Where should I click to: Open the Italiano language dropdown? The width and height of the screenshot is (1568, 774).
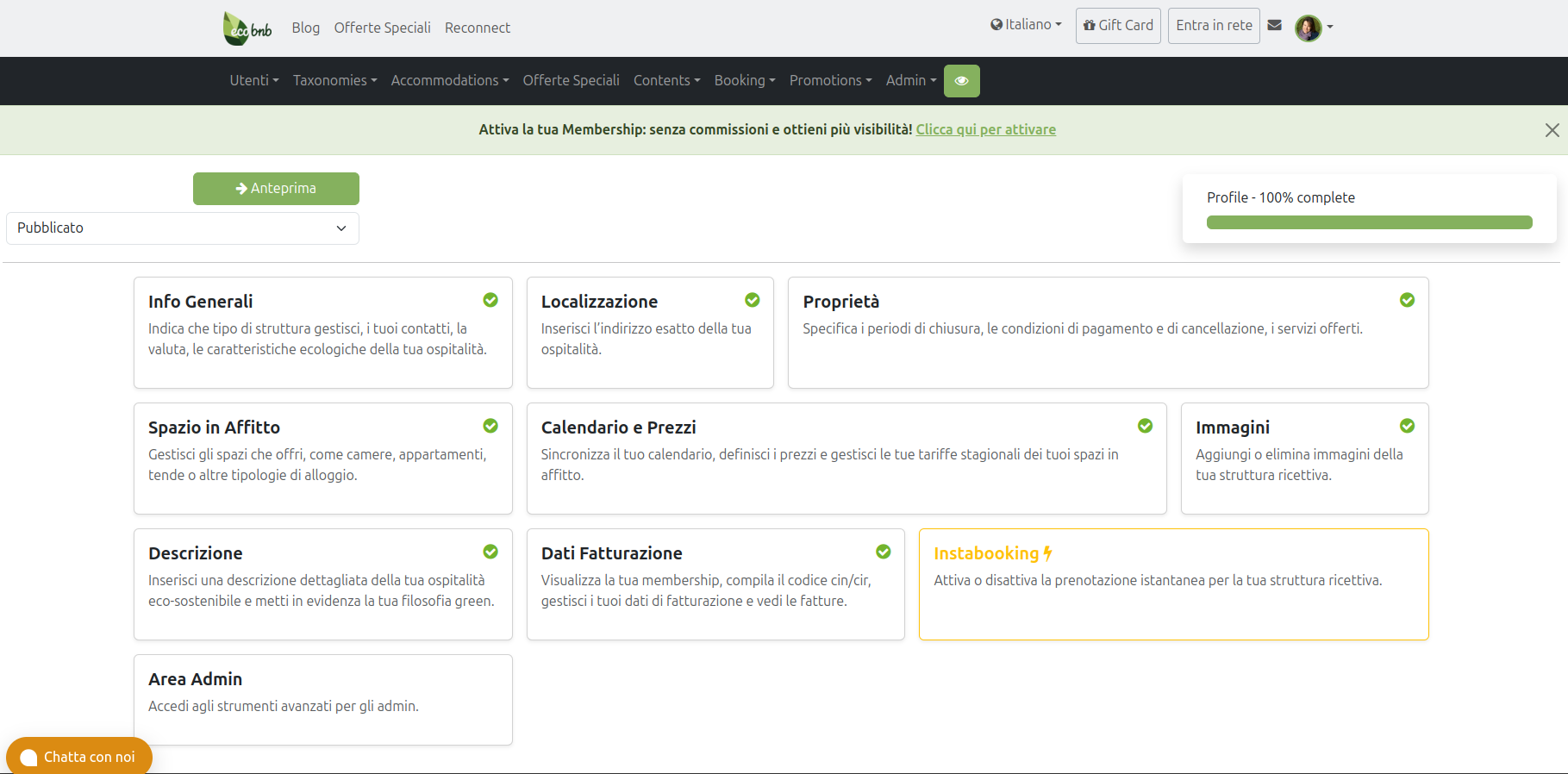tap(1026, 25)
